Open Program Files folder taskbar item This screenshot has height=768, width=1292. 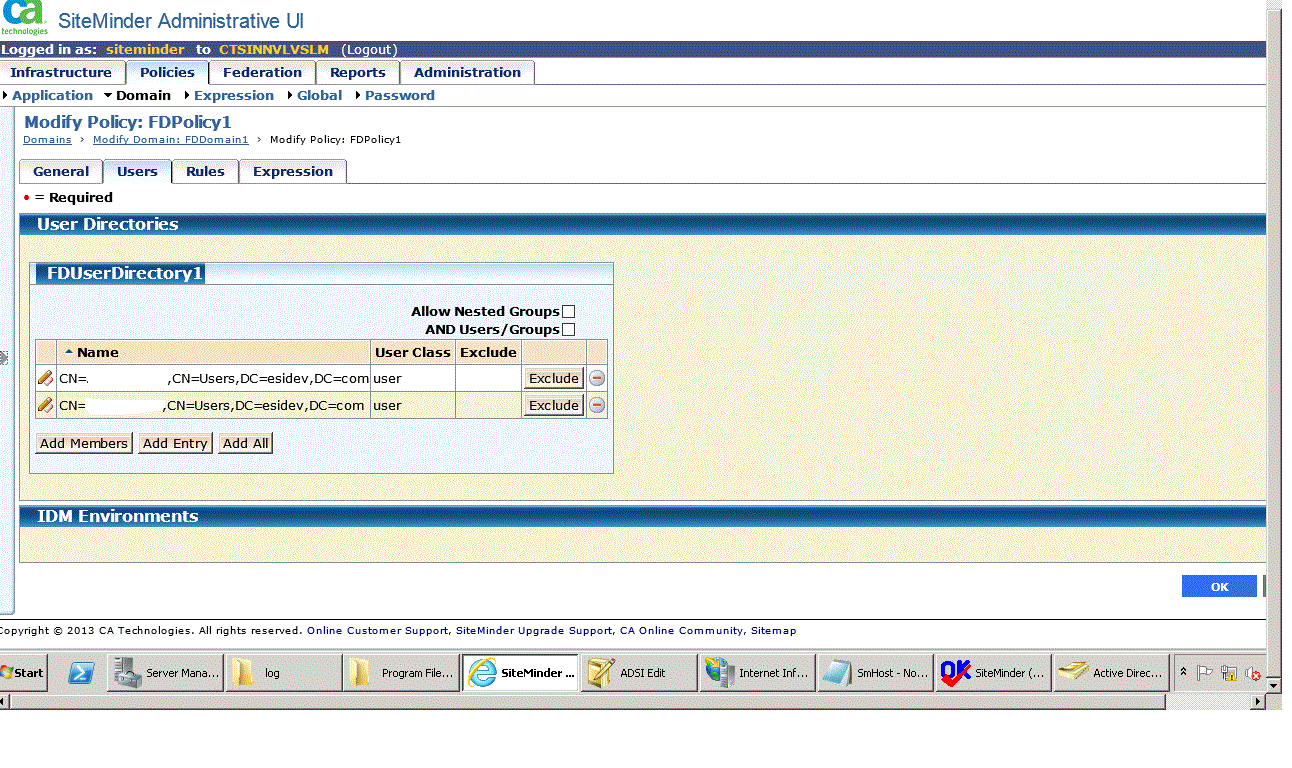[x=401, y=673]
